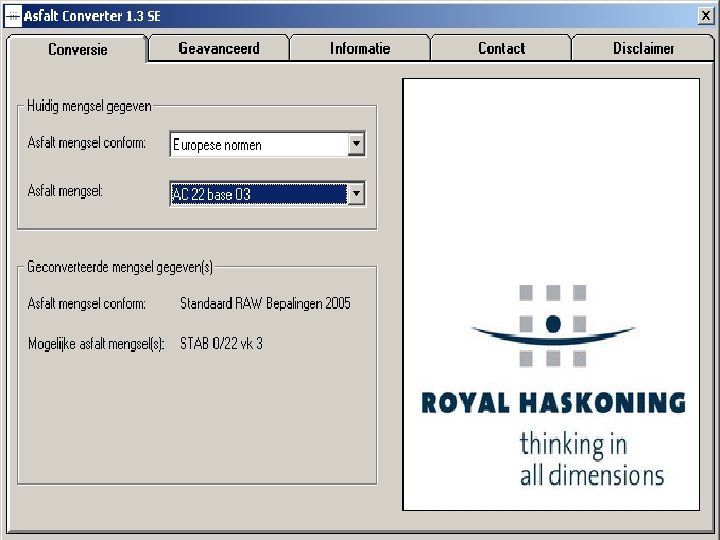Switch to the Conversie tab
Image resolution: width=720 pixels, height=540 pixels.
click(78, 49)
